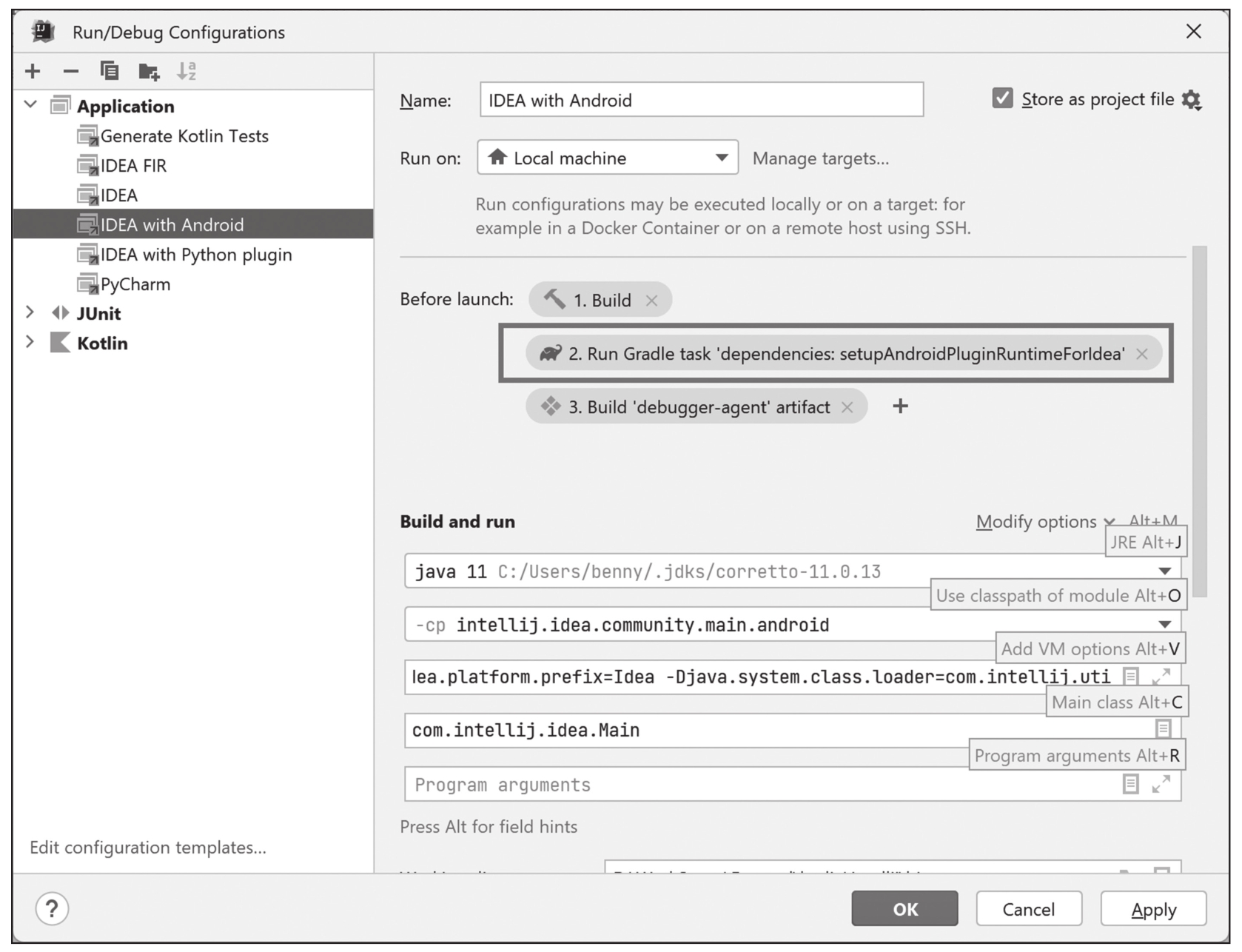The width and height of the screenshot is (1242, 952).
Task: Add a new run configuration
Action: point(33,71)
